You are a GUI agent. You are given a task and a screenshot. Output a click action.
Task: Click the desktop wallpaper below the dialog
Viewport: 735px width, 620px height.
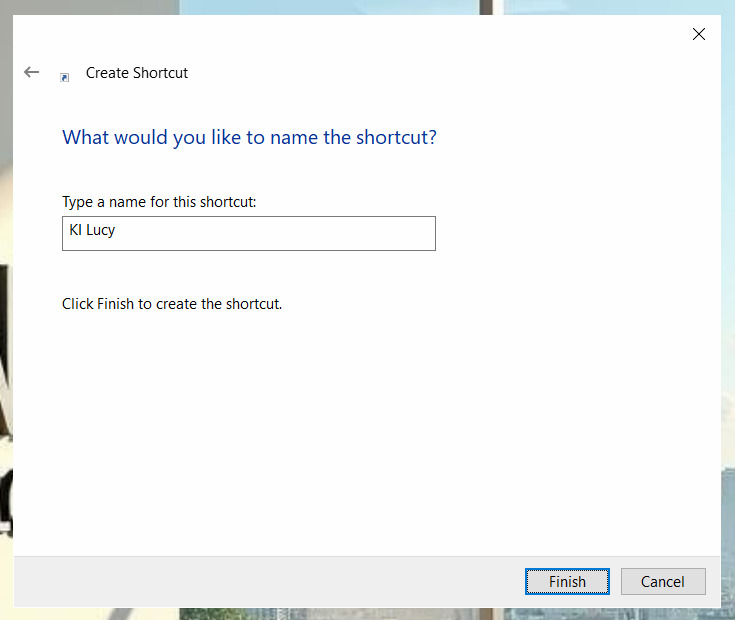click(x=400, y=612)
